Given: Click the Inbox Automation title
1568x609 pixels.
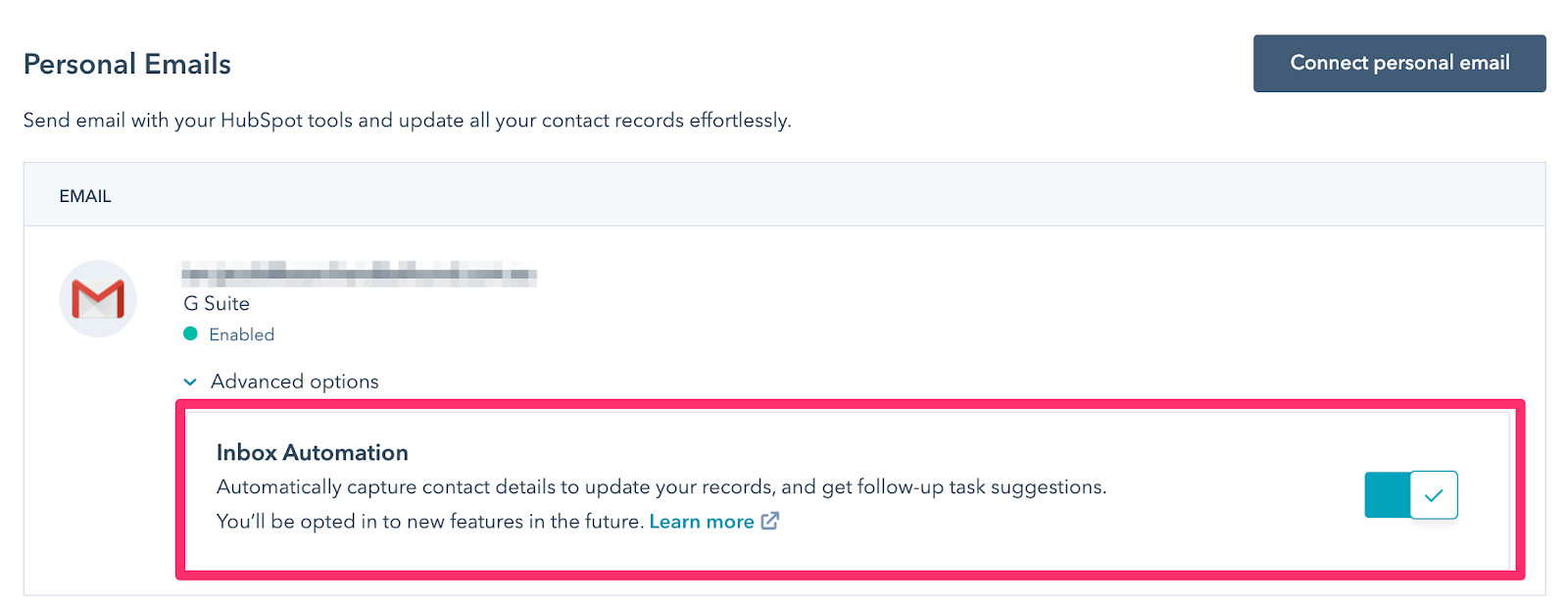Looking at the screenshot, I should (x=312, y=452).
